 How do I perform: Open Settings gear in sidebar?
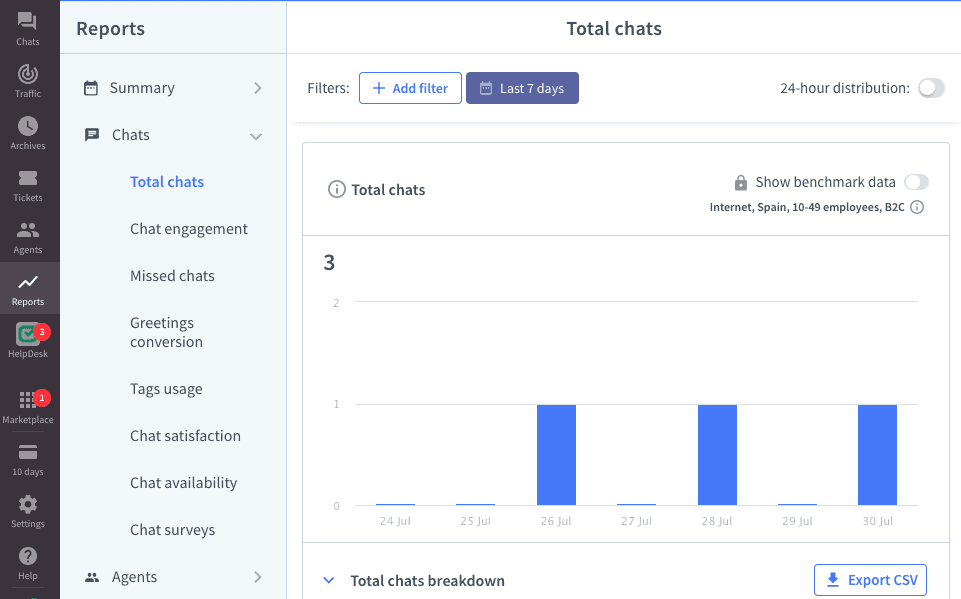click(x=28, y=505)
